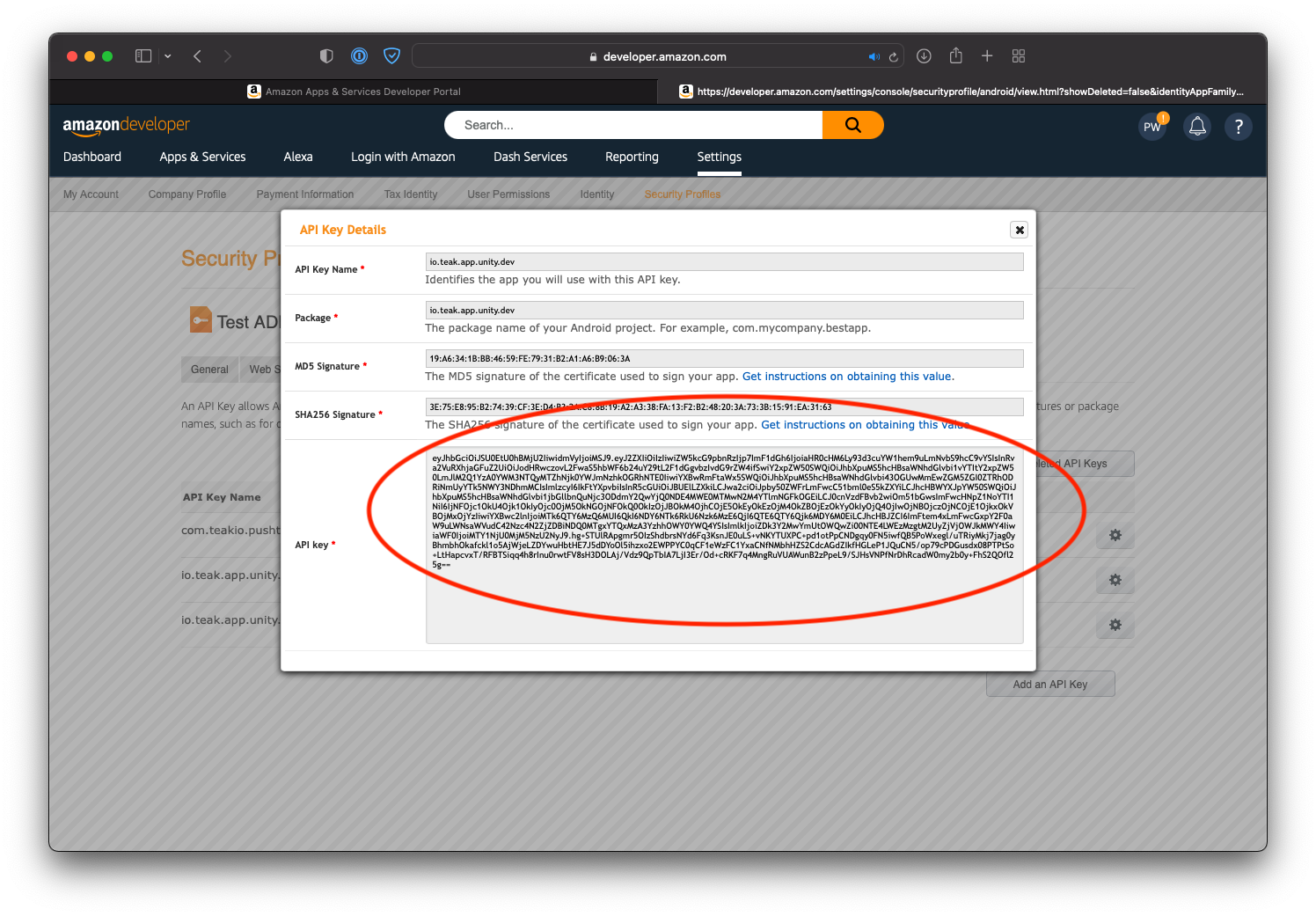
Task: Go to Identity sub-tab
Action: tap(597, 194)
